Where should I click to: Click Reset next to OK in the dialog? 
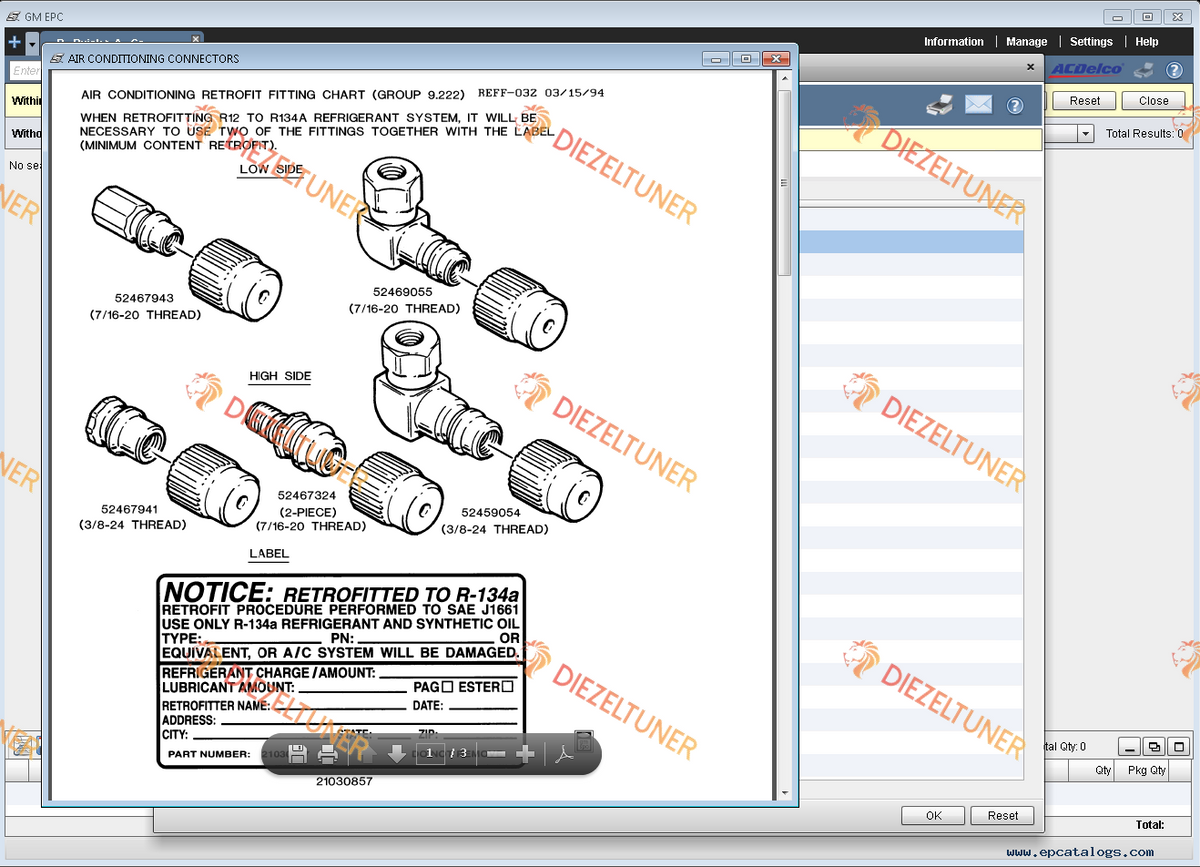[1003, 815]
